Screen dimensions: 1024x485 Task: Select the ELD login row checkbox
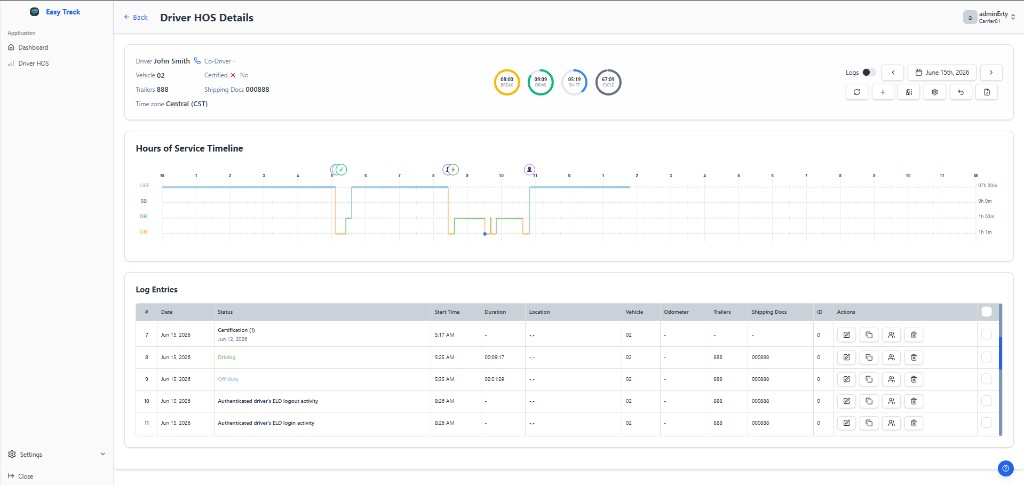pos(986,422)
